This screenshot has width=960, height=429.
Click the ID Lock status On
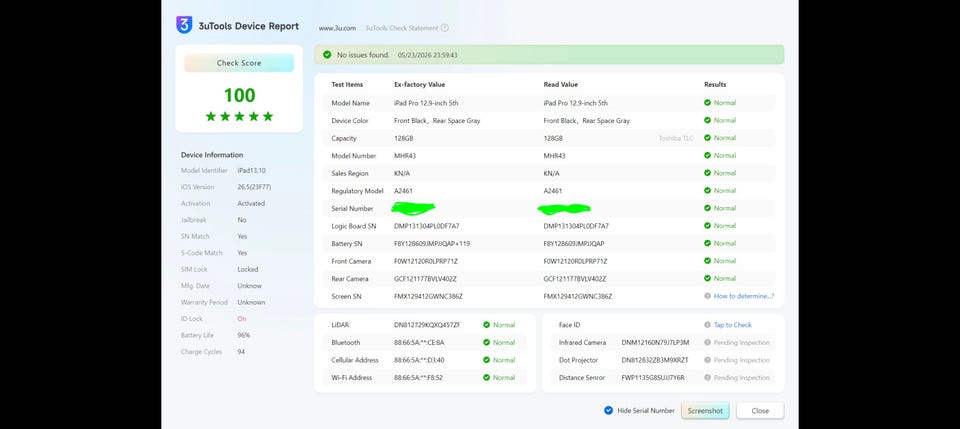click(242, 319)
